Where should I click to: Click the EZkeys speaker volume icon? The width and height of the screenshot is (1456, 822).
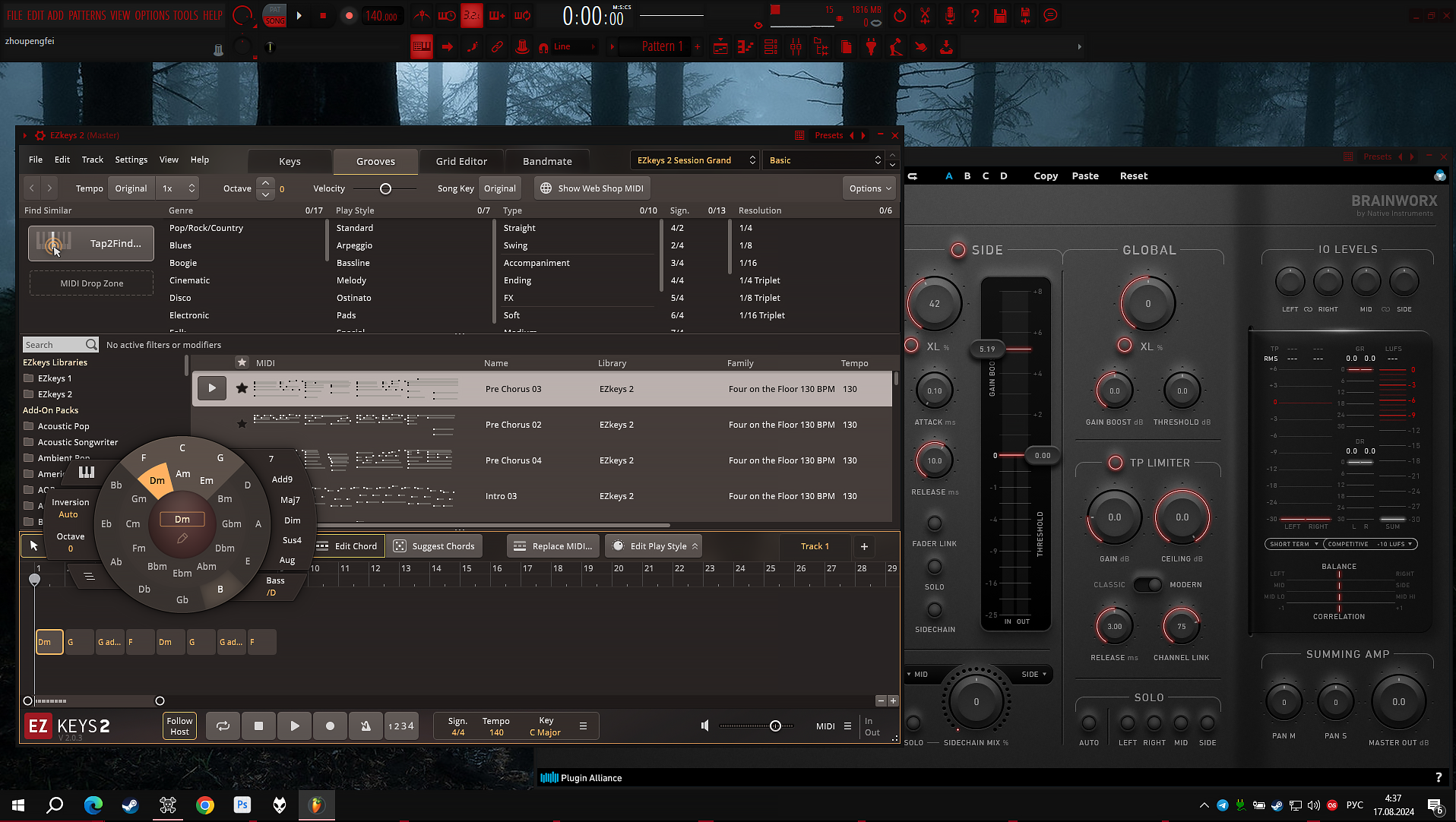click(x=704, y=726)
